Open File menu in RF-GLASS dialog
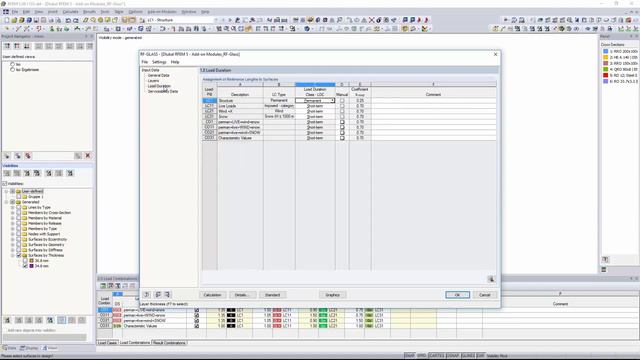The height and width of the screenshot is (360, 640). pyautogui.click(x=144, y=62)
